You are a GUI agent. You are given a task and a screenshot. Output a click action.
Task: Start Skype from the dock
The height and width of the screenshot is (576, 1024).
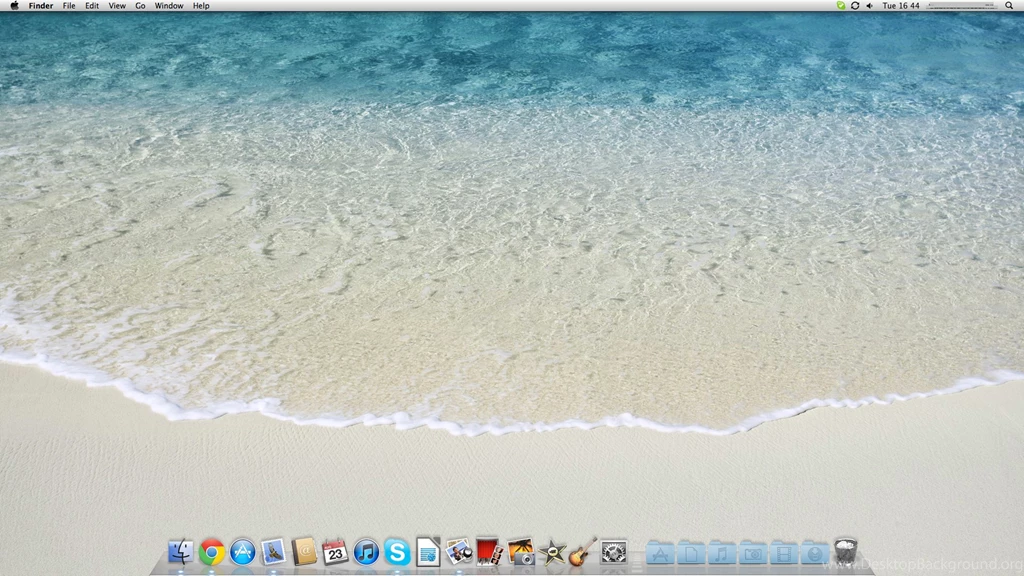(399, 551)
